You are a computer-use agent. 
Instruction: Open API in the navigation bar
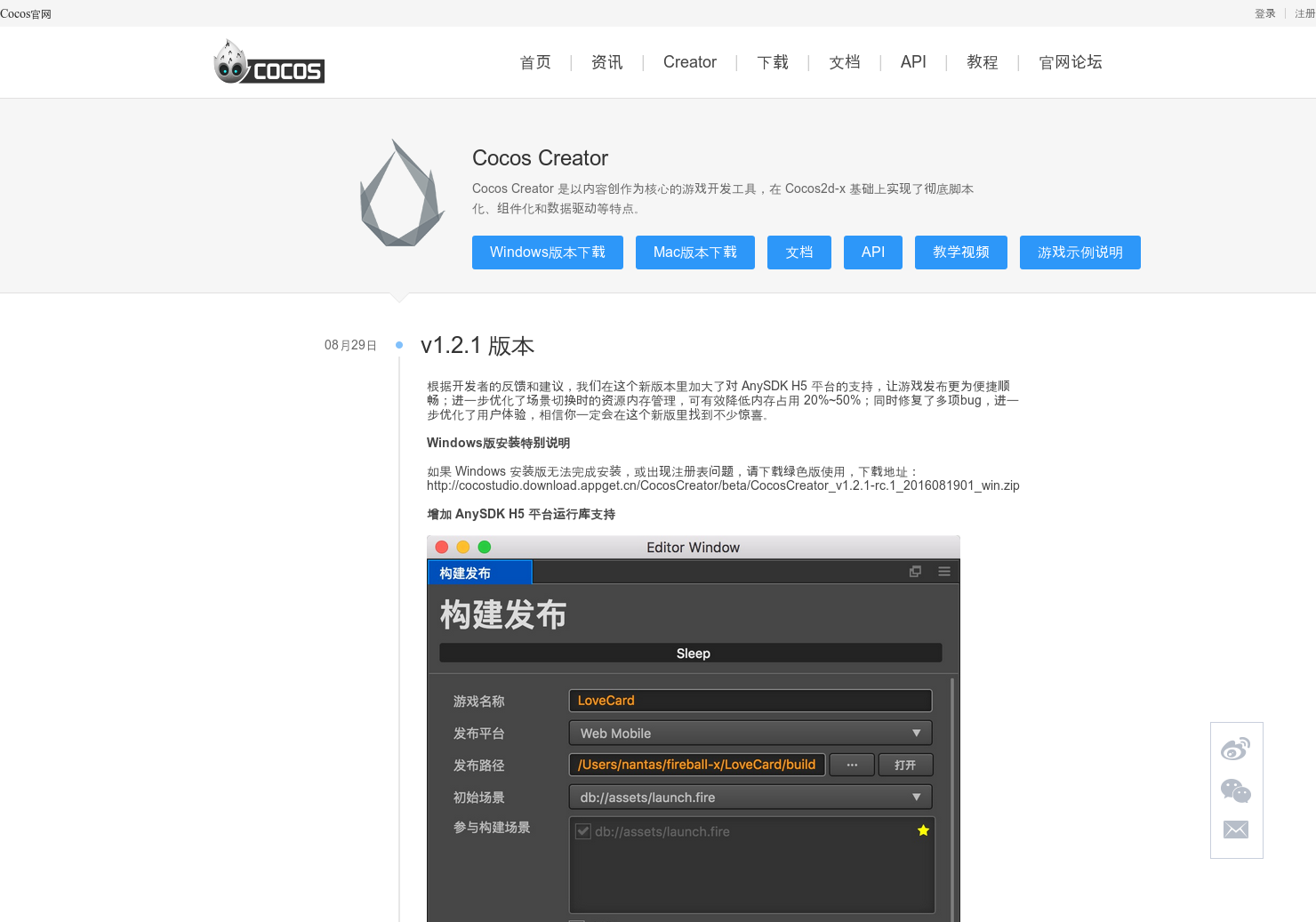[913, 62]
